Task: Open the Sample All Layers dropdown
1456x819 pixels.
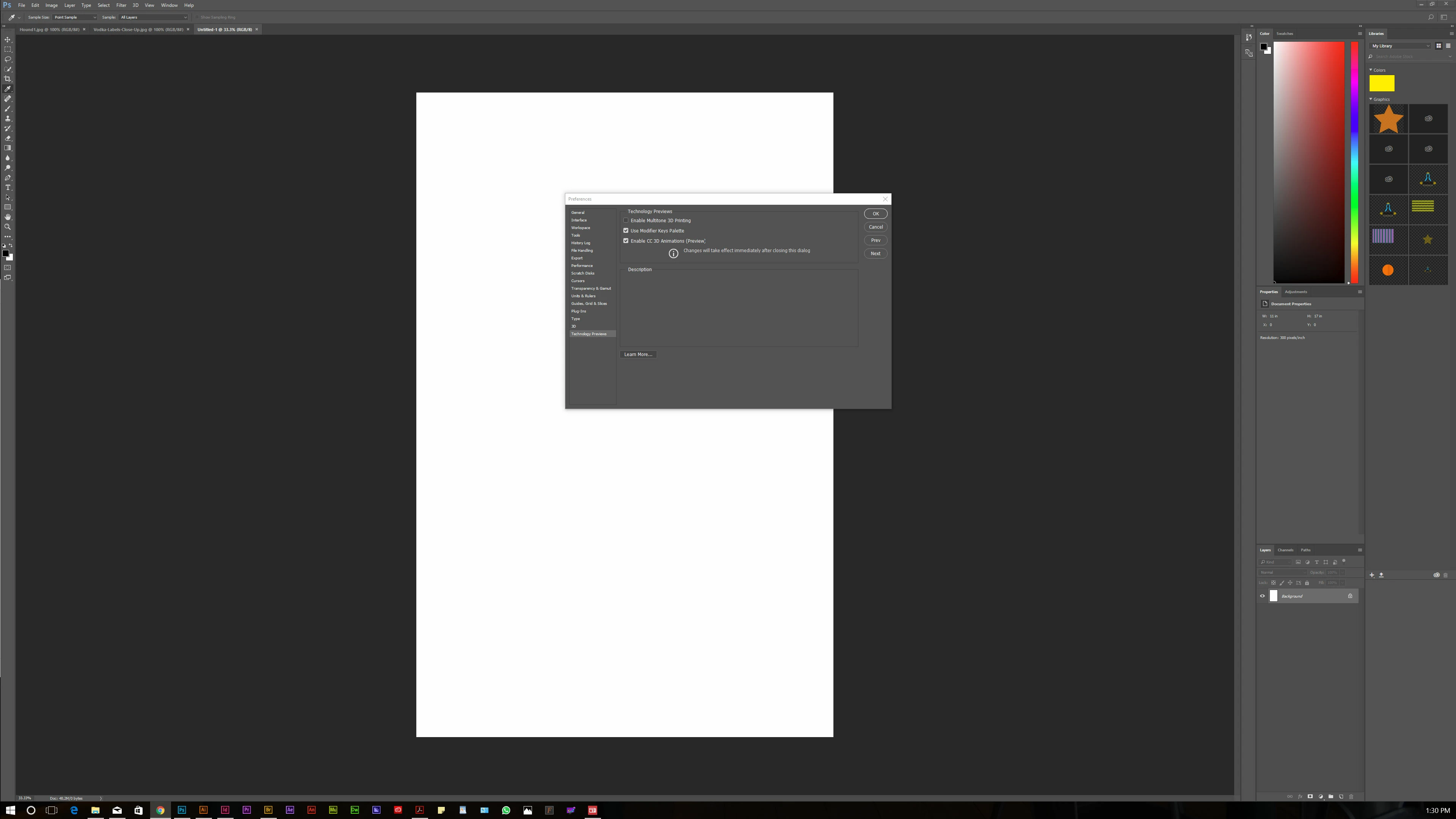Action: pos(152,17)
